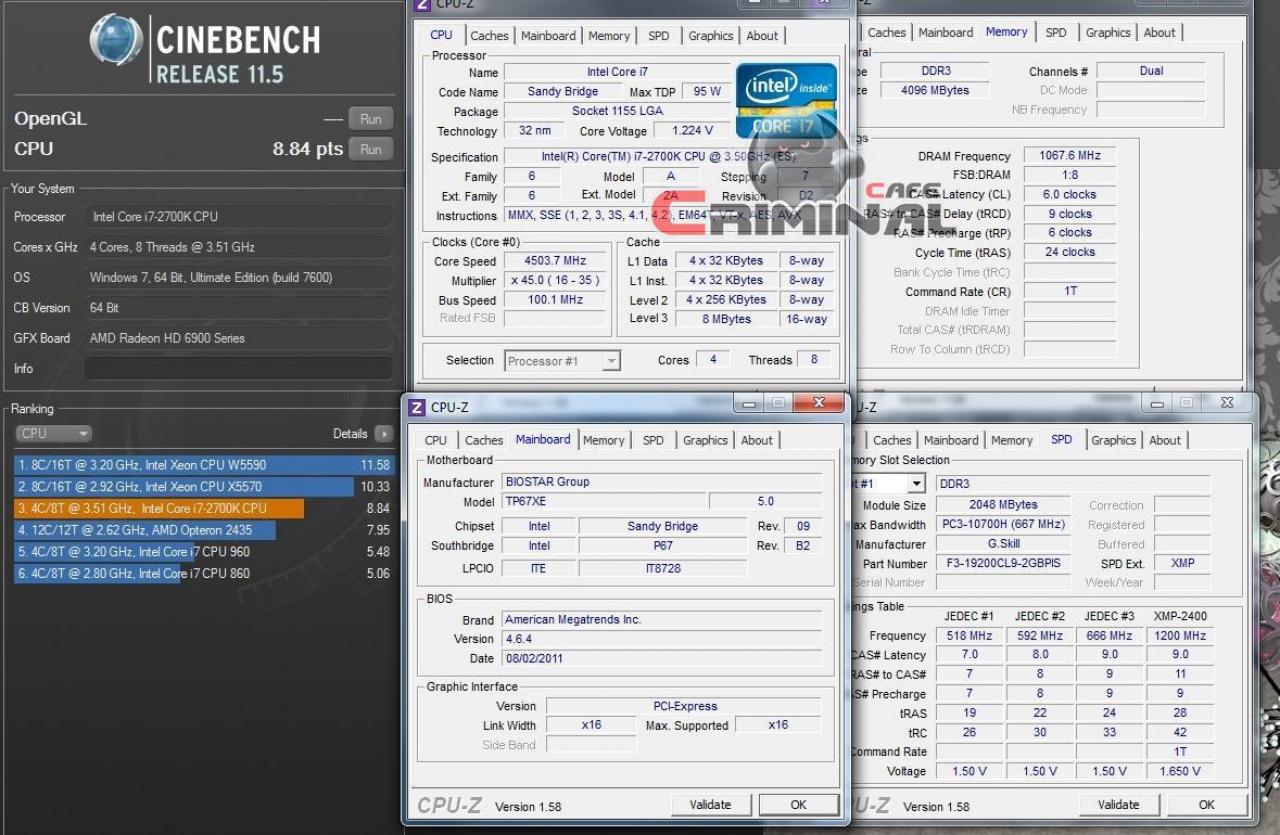Select Xeon X5570 ranking row scoring 10.33
This screenshot has width=1280, height=835.
click(x=204, y=487)
